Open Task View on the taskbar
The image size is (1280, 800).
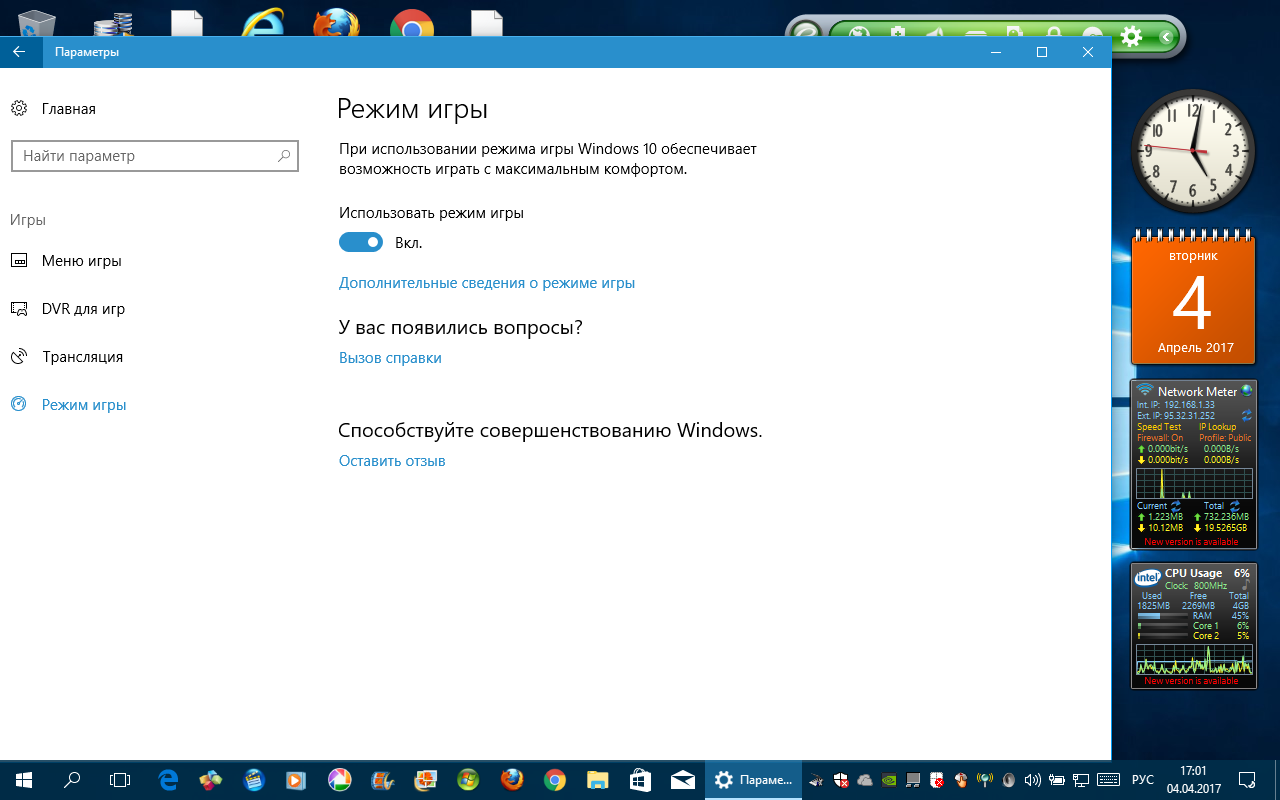tap(120, 779)
